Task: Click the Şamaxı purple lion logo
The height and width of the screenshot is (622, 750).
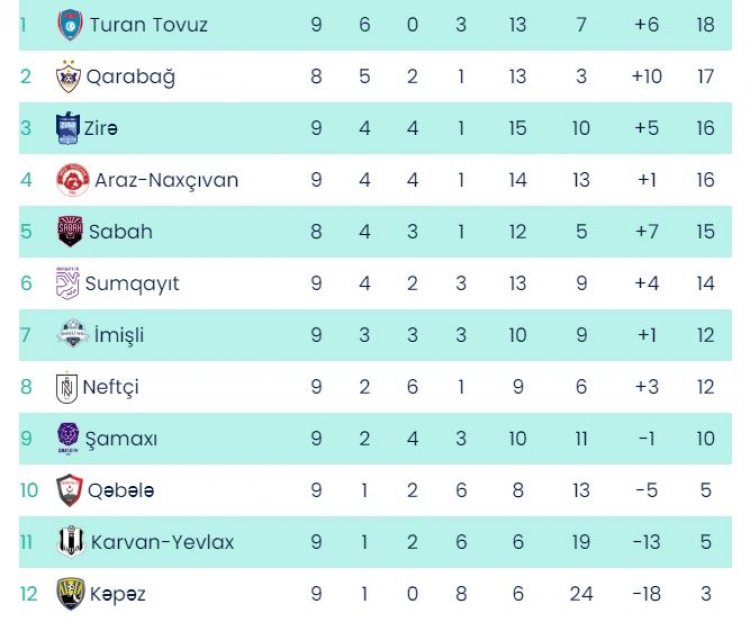Action: [68, 438]
